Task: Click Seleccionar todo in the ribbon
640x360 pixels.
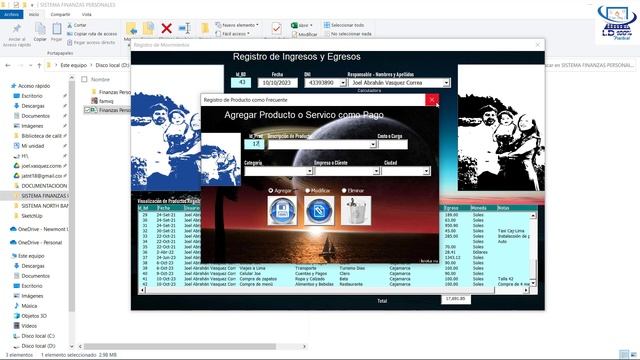Action: (344, 25)
